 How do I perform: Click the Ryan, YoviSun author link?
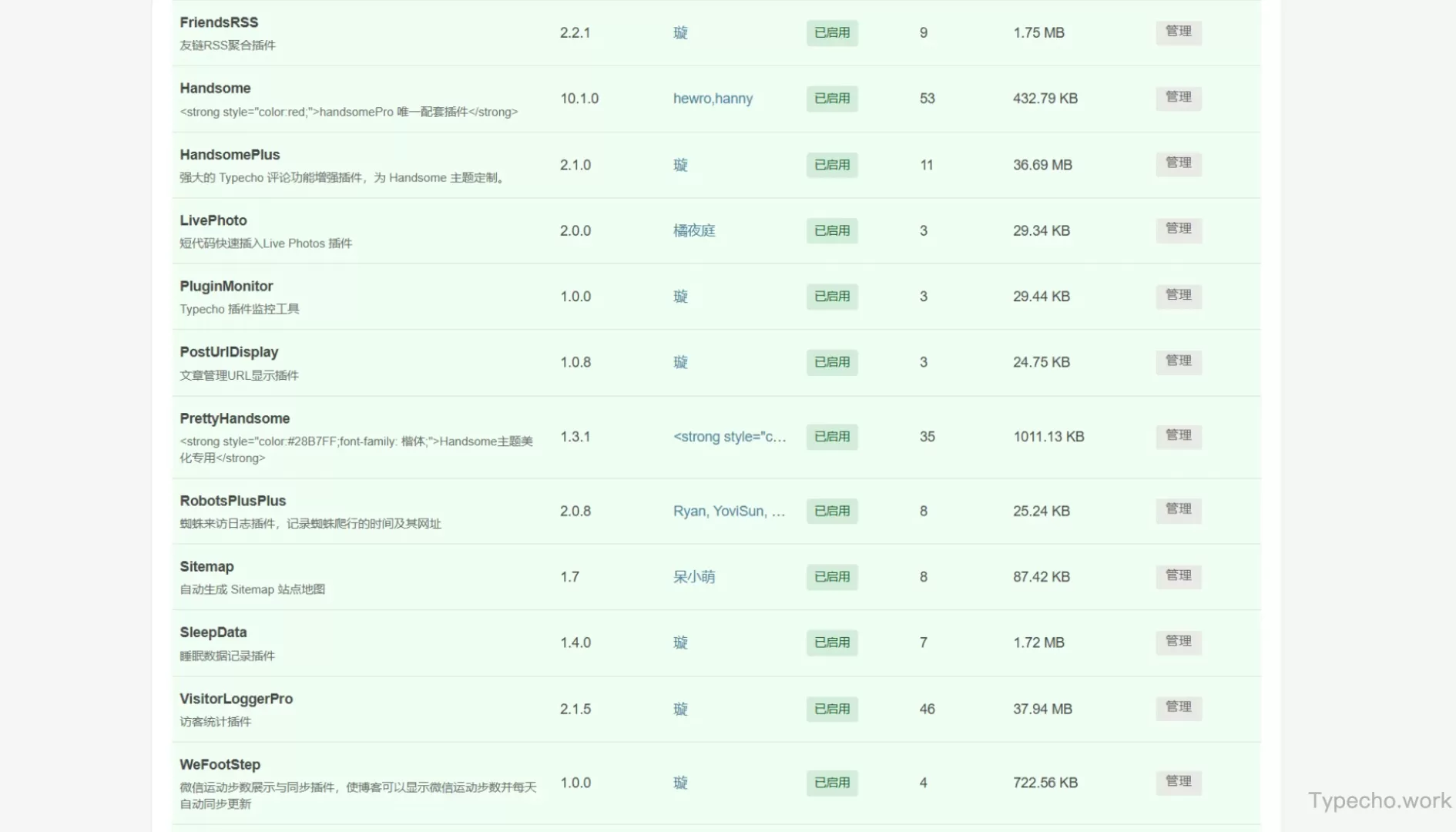coord(729,512)
